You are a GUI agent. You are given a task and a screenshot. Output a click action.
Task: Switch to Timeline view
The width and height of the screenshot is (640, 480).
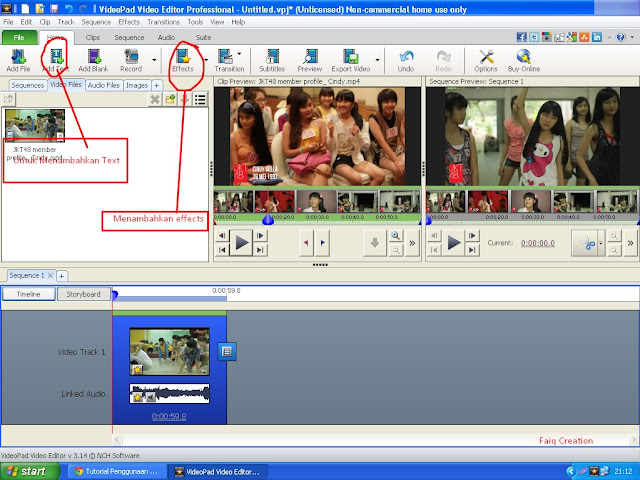pos(29,294)
